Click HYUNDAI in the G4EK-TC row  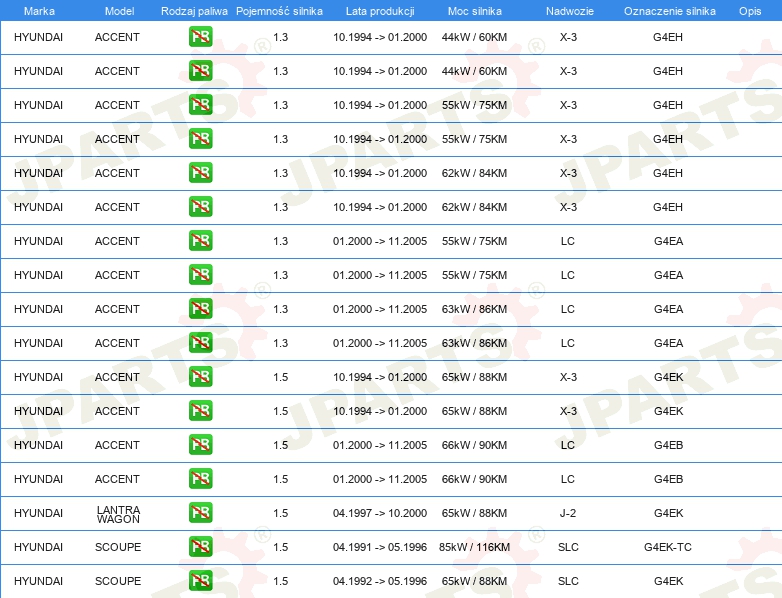coord(38,547)
